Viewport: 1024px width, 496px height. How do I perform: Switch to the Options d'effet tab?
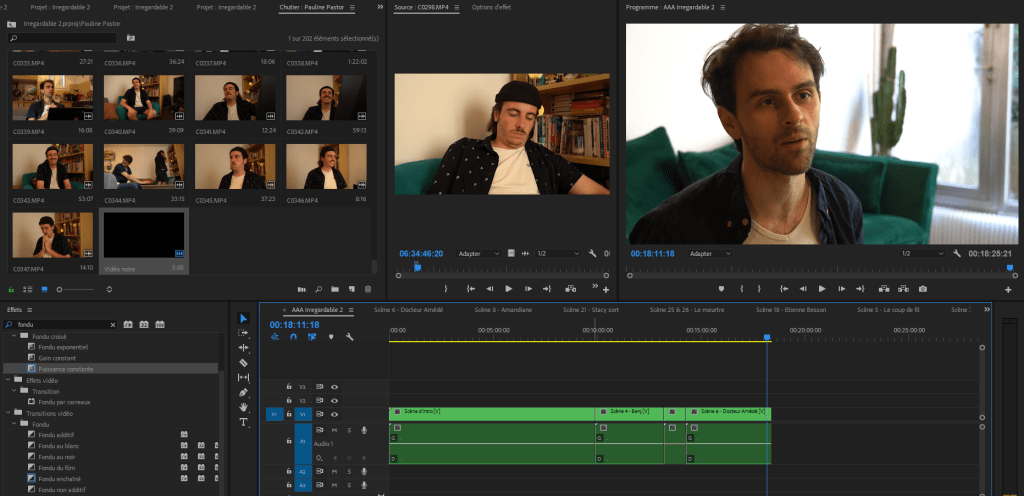[492, 7]
